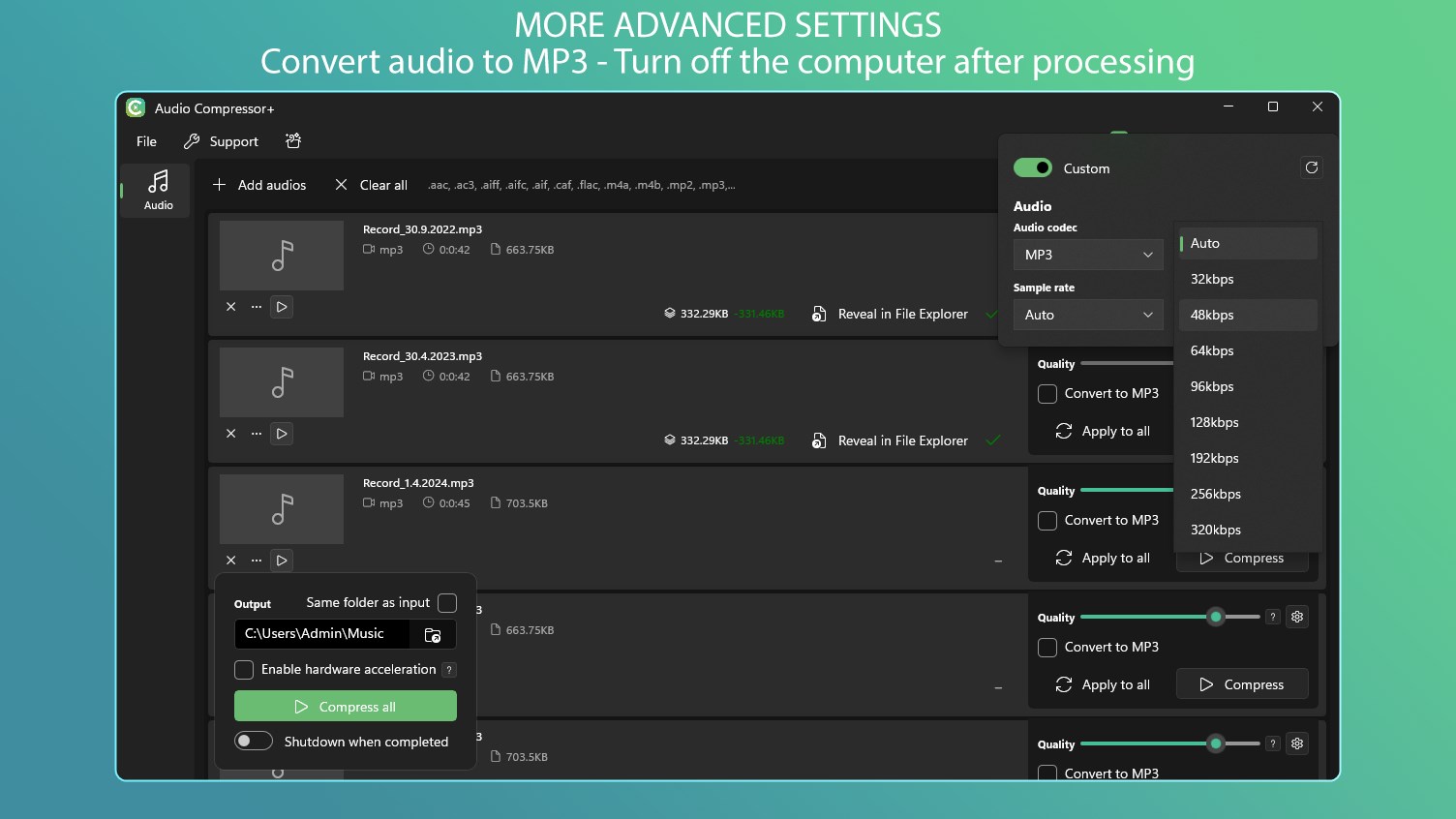Click Clear all button

(x=371, y=185)
